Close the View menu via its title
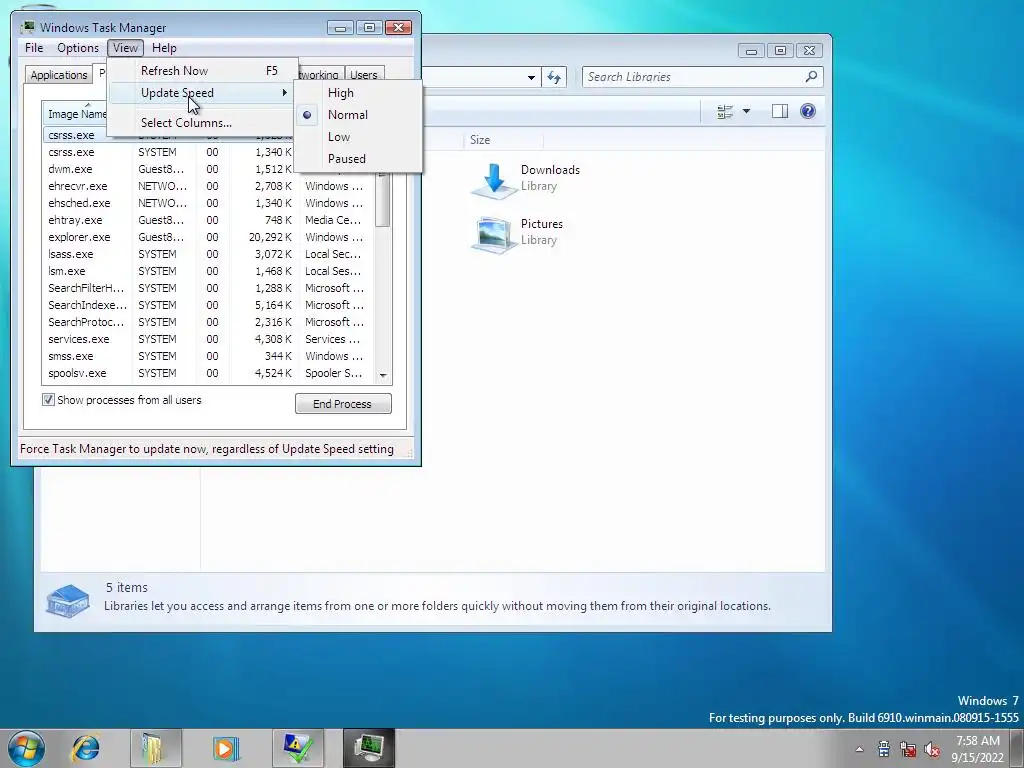The image size is (1024, 768). pyautogui.click(x=125, y=48)
